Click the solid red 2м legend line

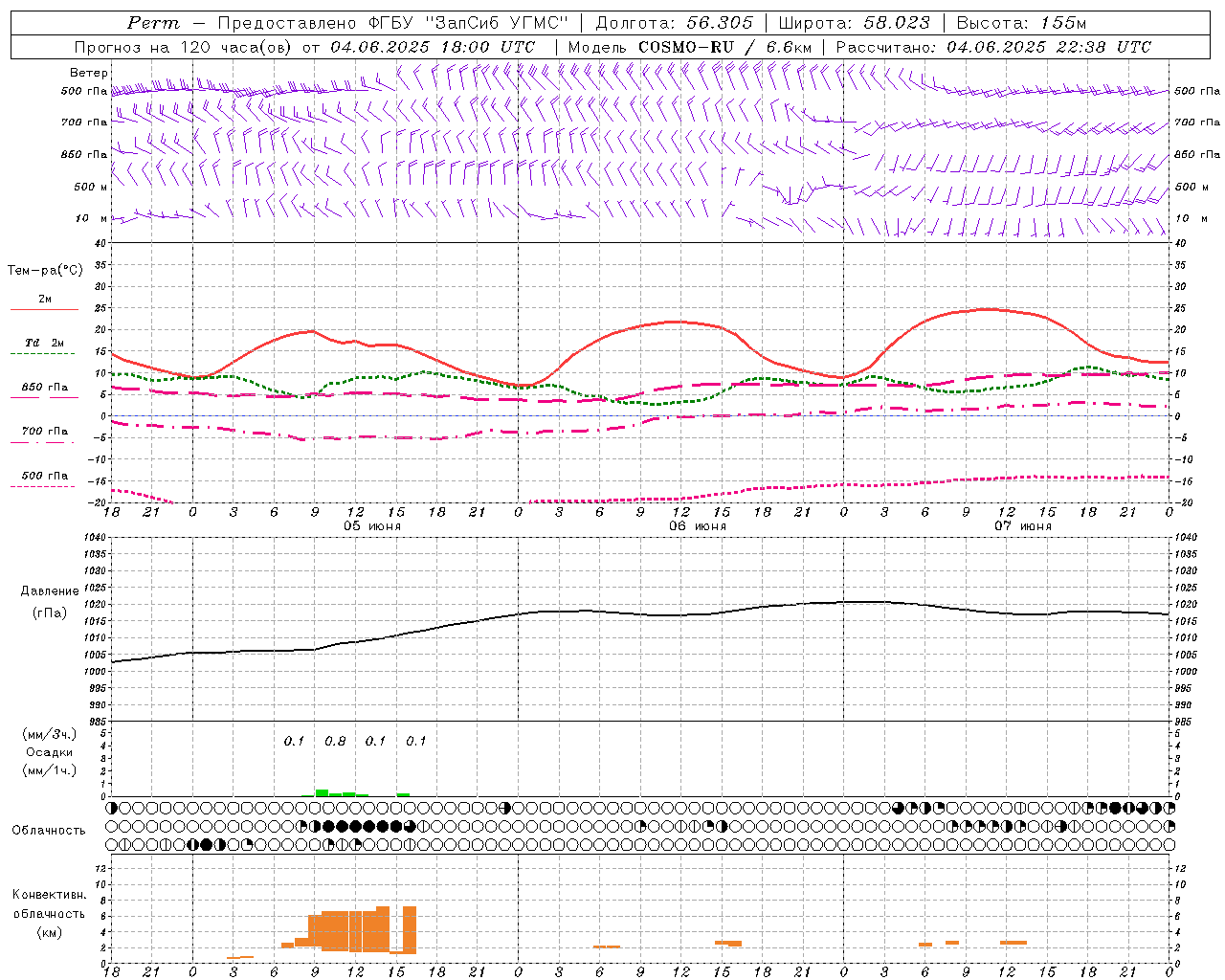pyautogui.click(x=44, y=310)
